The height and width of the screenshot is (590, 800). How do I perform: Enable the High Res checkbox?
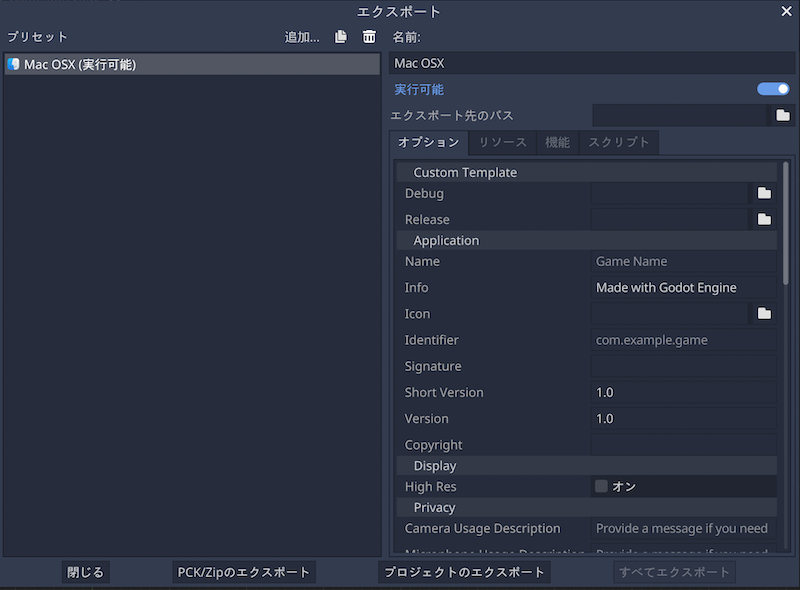(x=601, y=487)
